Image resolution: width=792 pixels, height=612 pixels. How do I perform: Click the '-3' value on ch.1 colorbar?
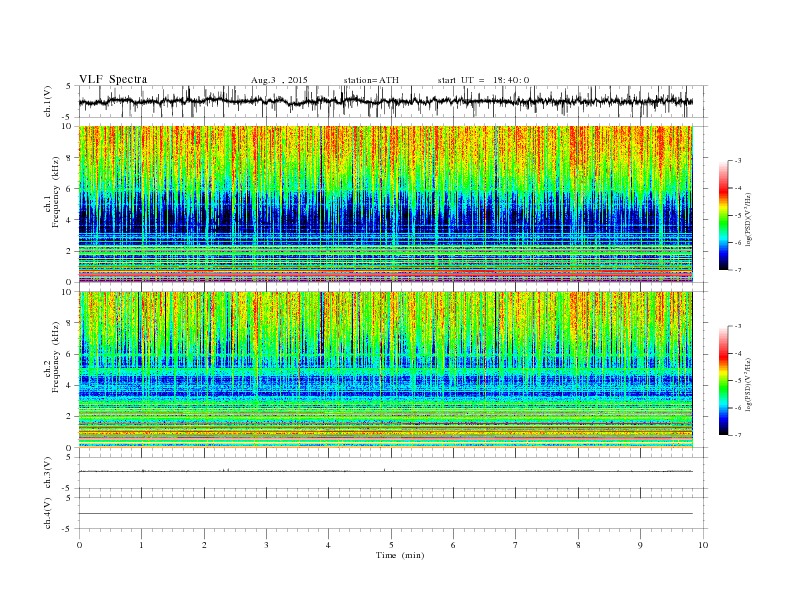click(x=737, y=161)
